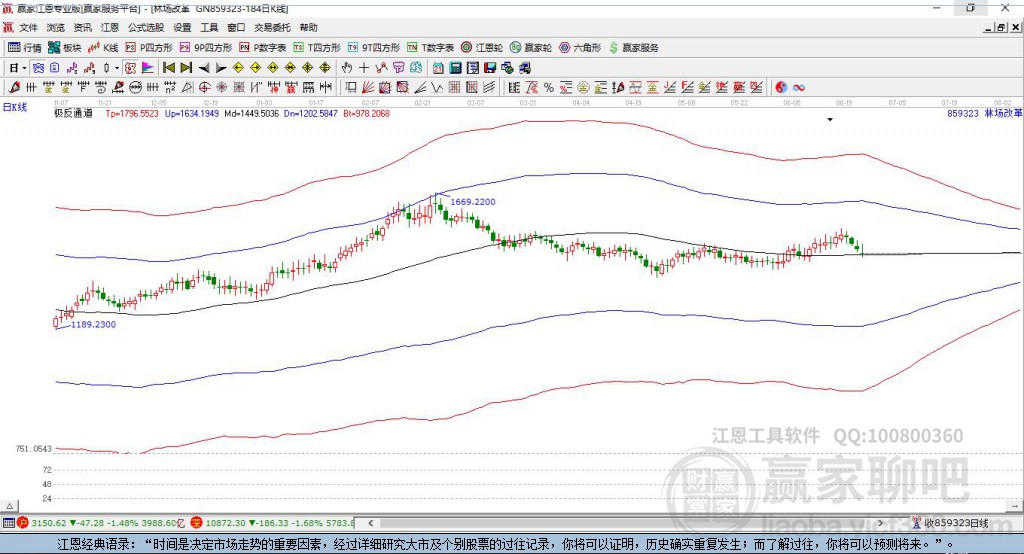Click the 1189.2300 low price label

pyautogui.click(x=93, y=324)
